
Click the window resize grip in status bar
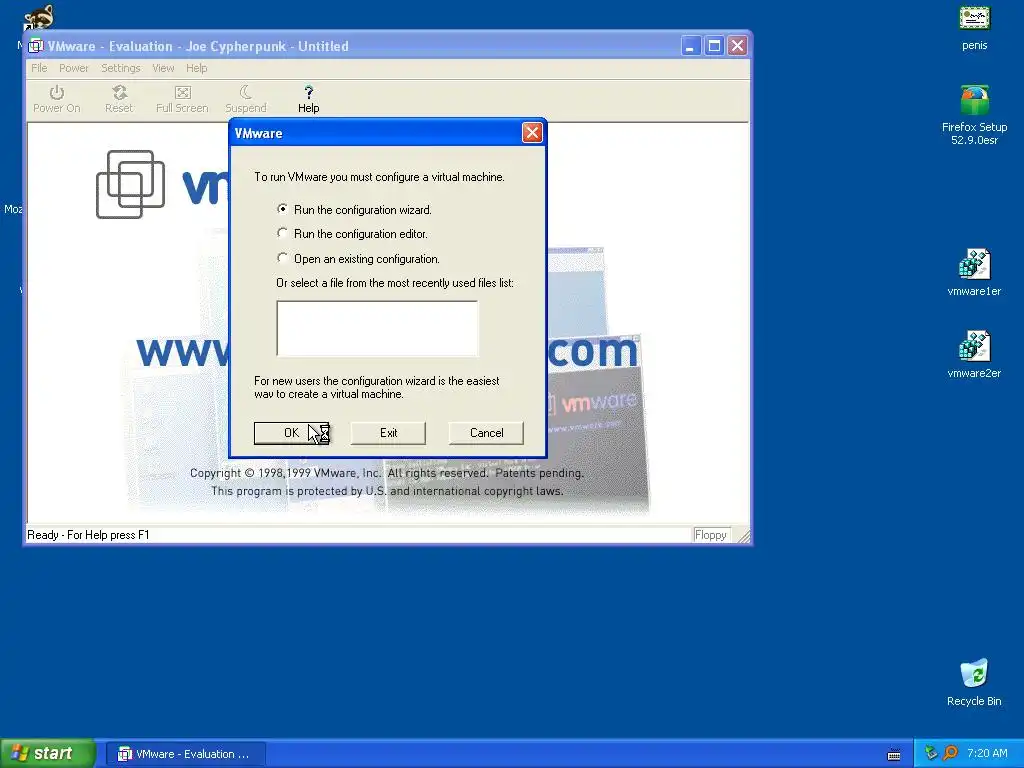[x=743, y=536]
